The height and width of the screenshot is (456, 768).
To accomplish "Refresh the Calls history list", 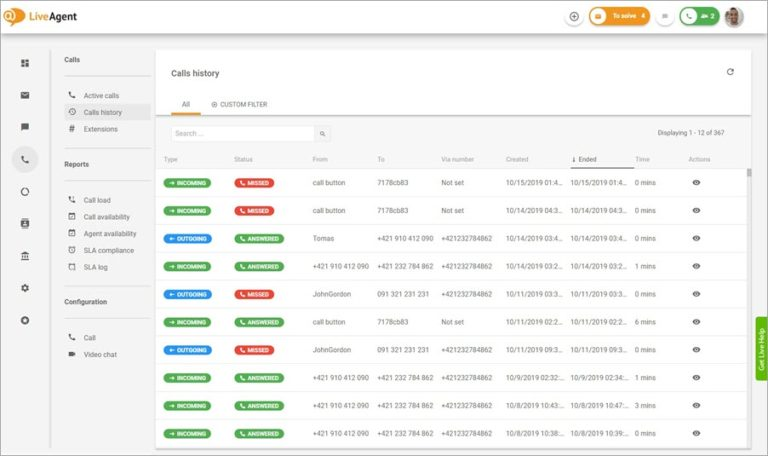I will (x=730, y=72).
